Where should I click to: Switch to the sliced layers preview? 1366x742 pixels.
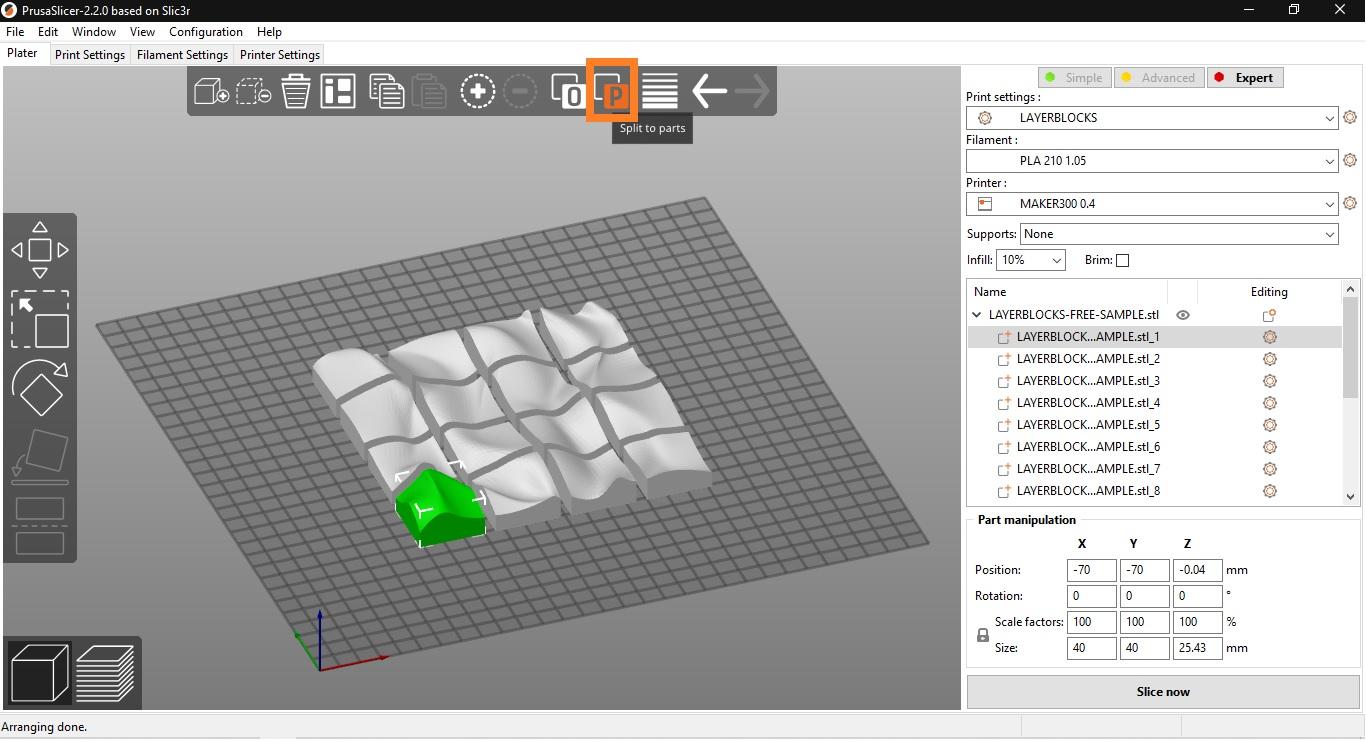(x=105, y=672)
